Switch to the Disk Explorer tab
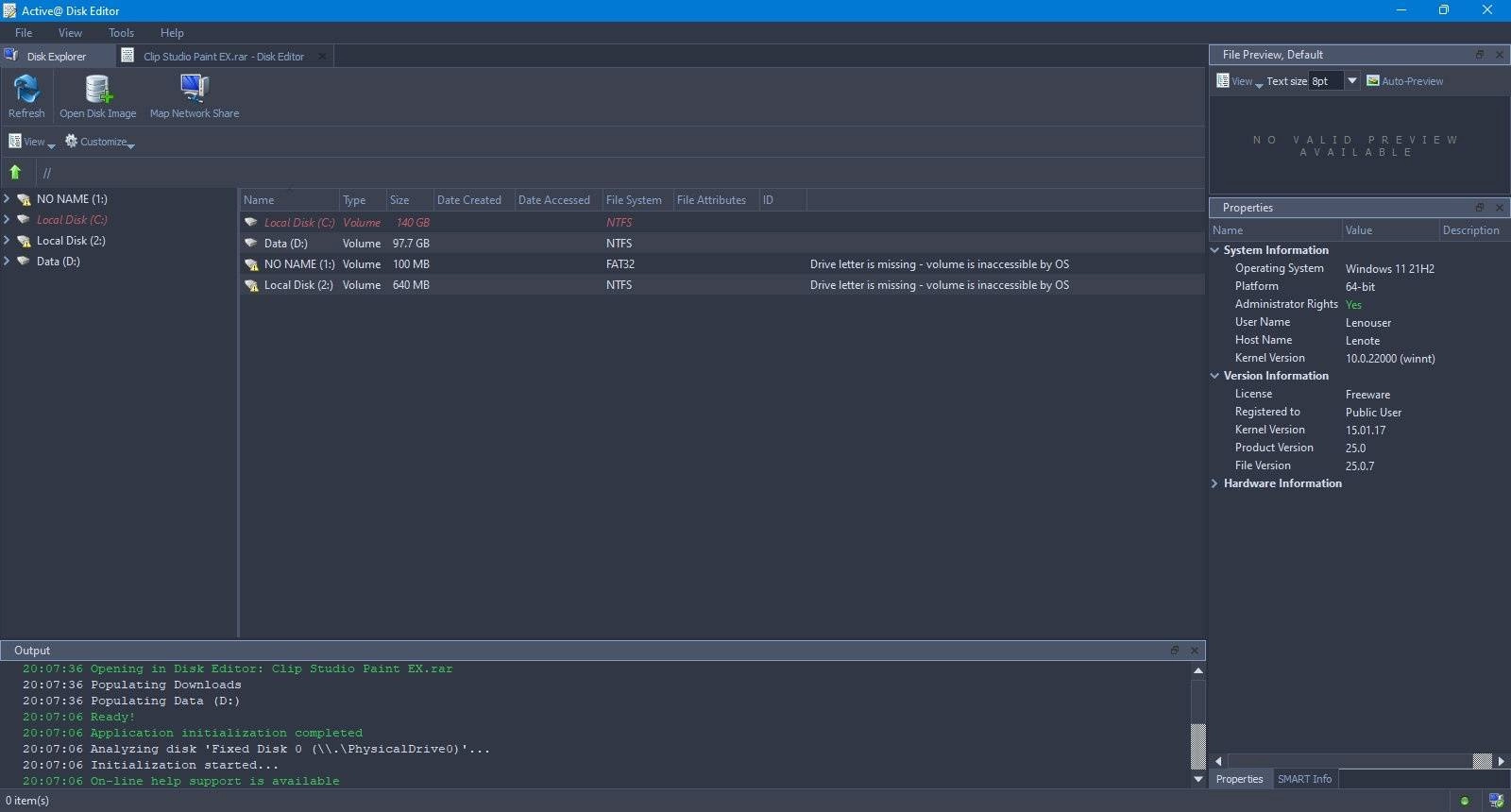1511x812 pixels. click(x=57, y=57)
